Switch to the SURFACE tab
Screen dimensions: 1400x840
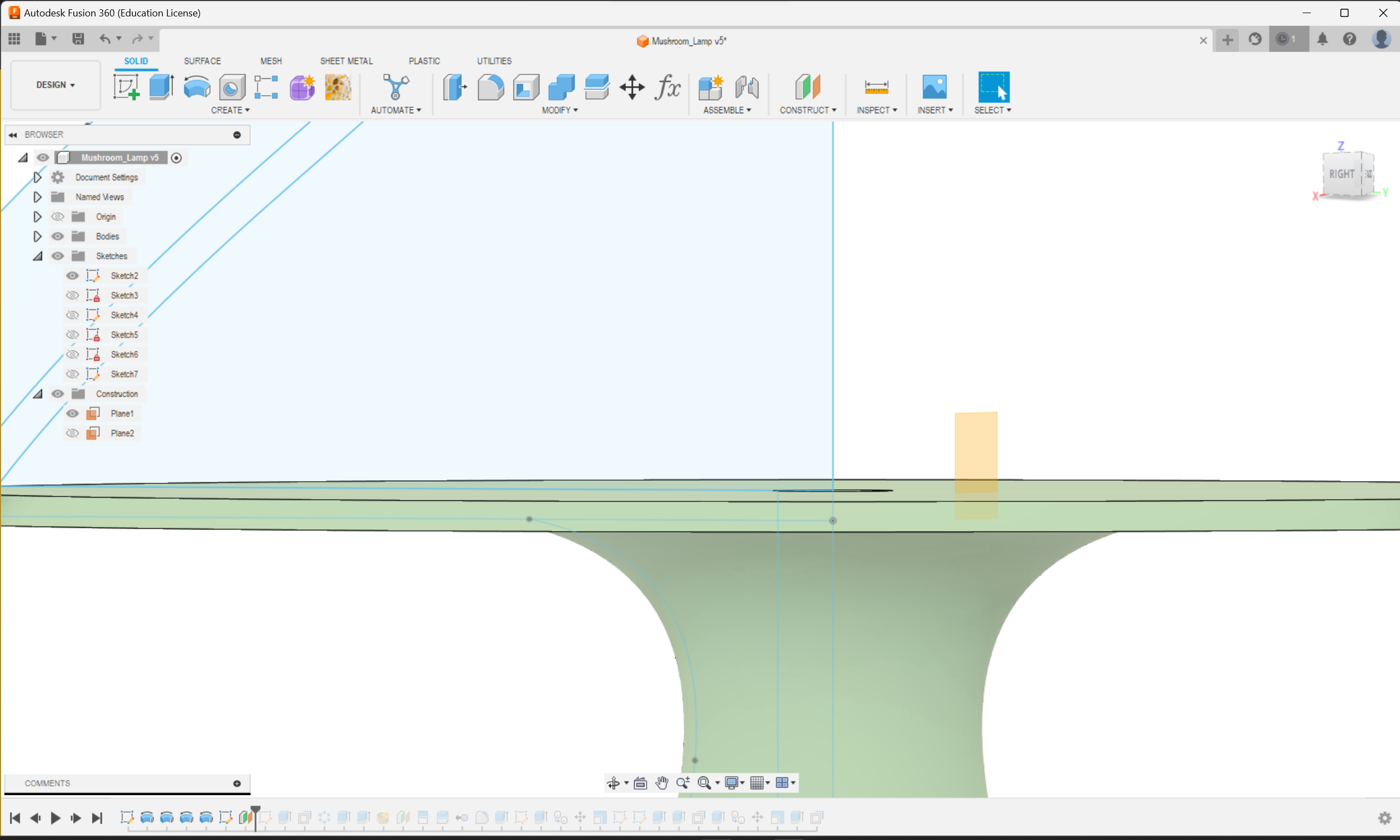pyautogui.click(x=202, y=61)
